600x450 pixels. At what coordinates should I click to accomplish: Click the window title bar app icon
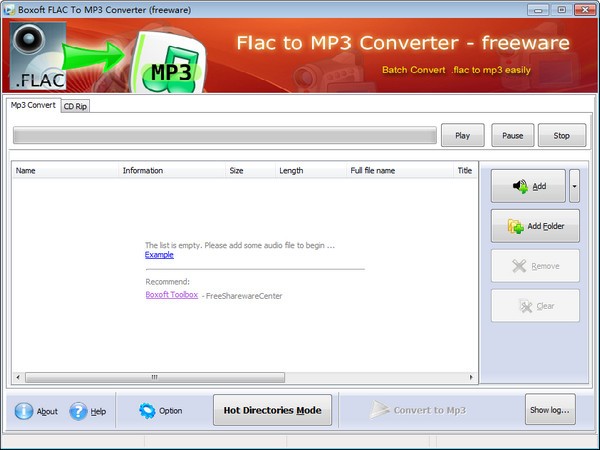click(9, 9)
